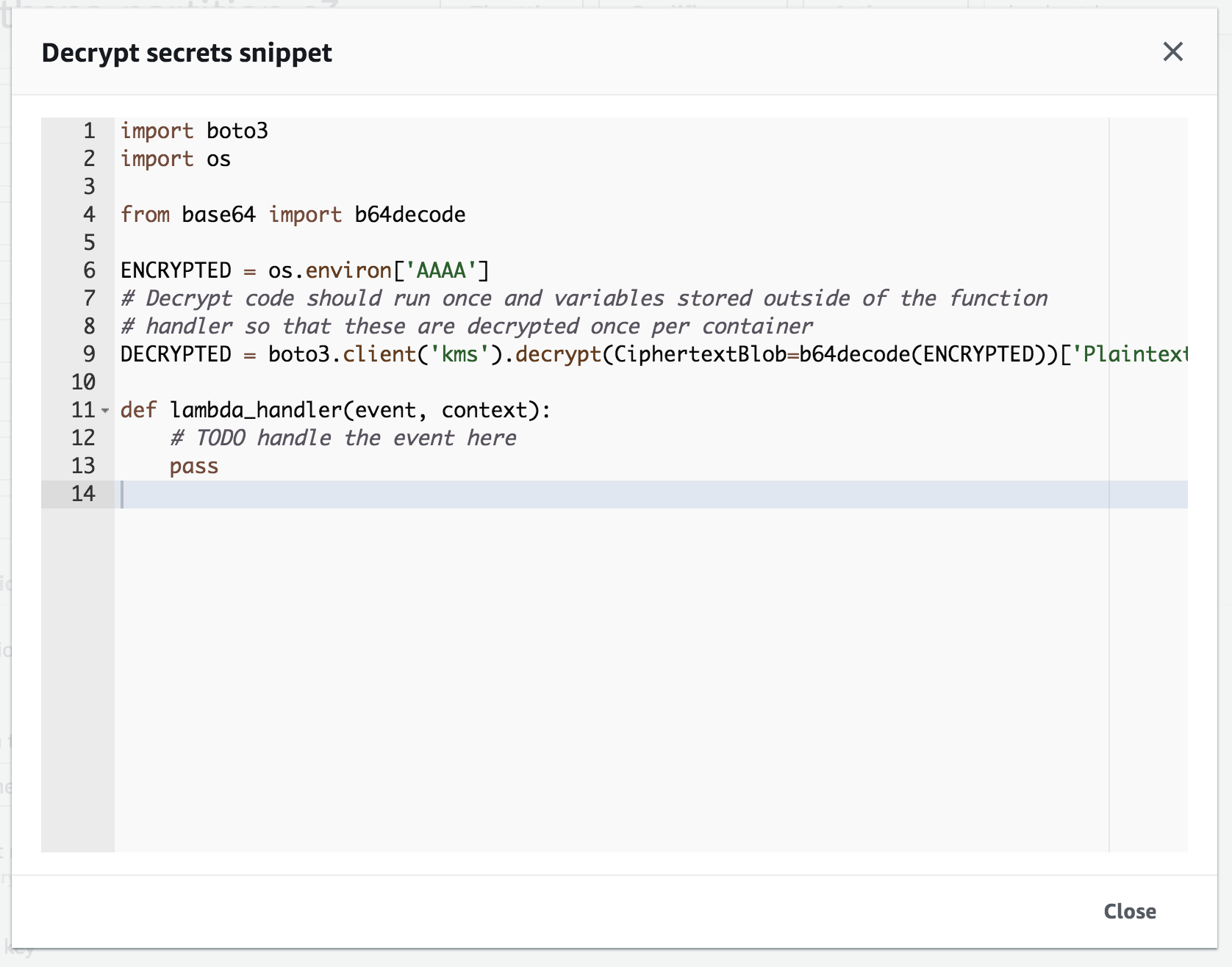Screen dimensions: 1232x967
Task: Click the DECRYPTED boto3.client line
Action: click(x=653, y=354)
